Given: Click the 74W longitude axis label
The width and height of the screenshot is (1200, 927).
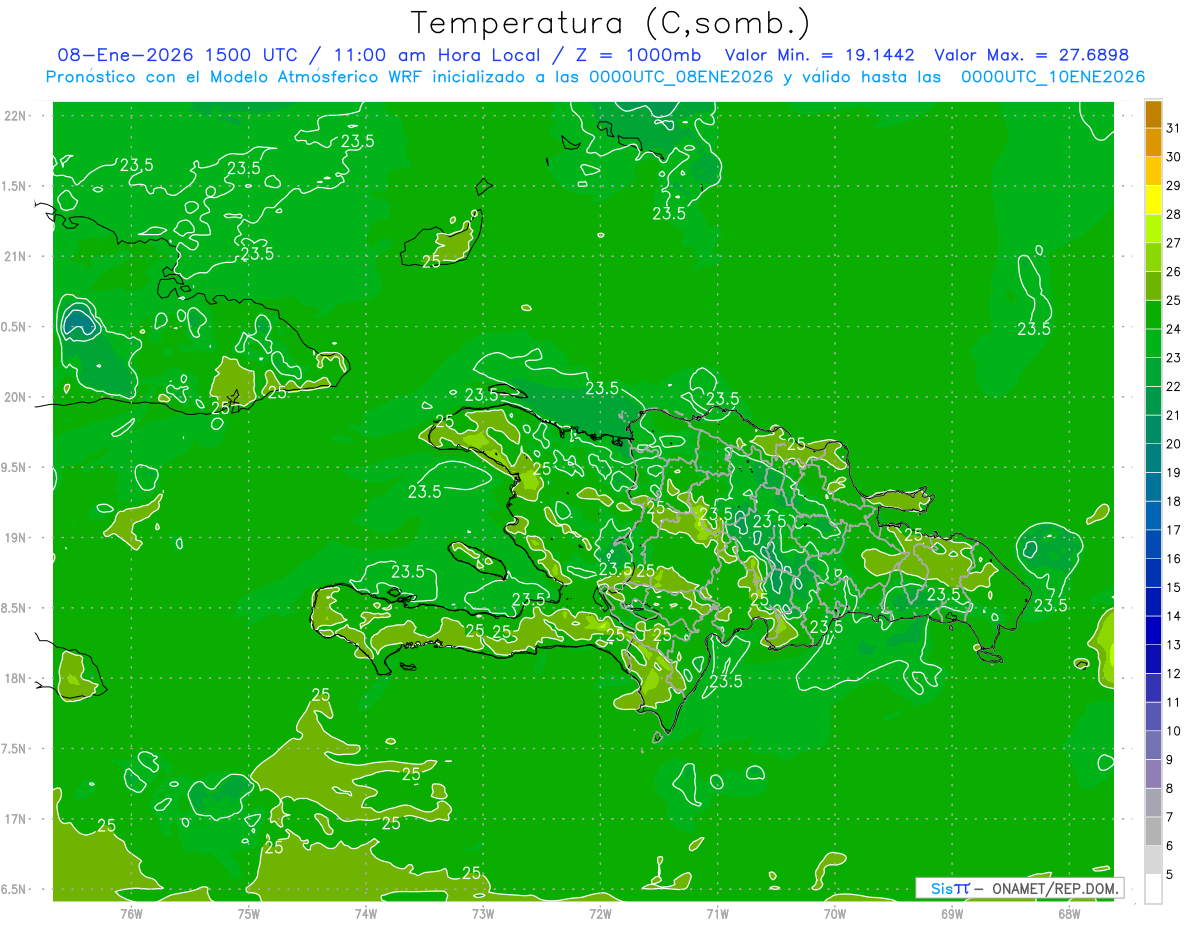Looking at the screenshot, I should 365,913.
